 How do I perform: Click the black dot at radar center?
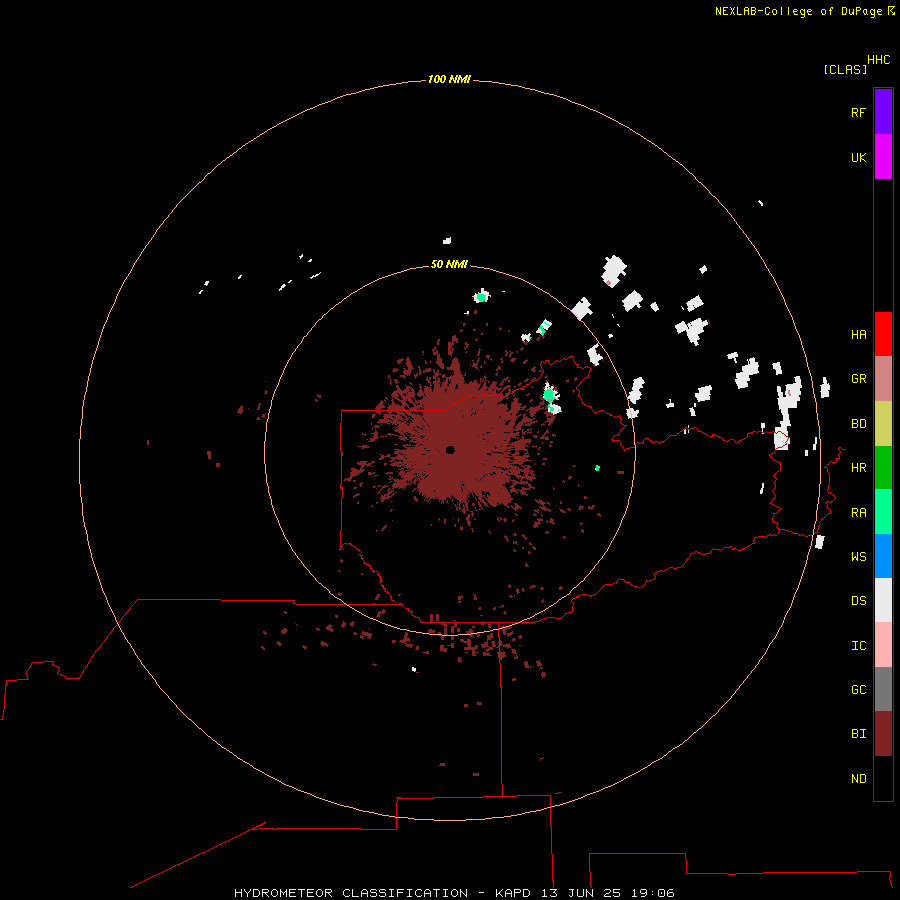450,449
